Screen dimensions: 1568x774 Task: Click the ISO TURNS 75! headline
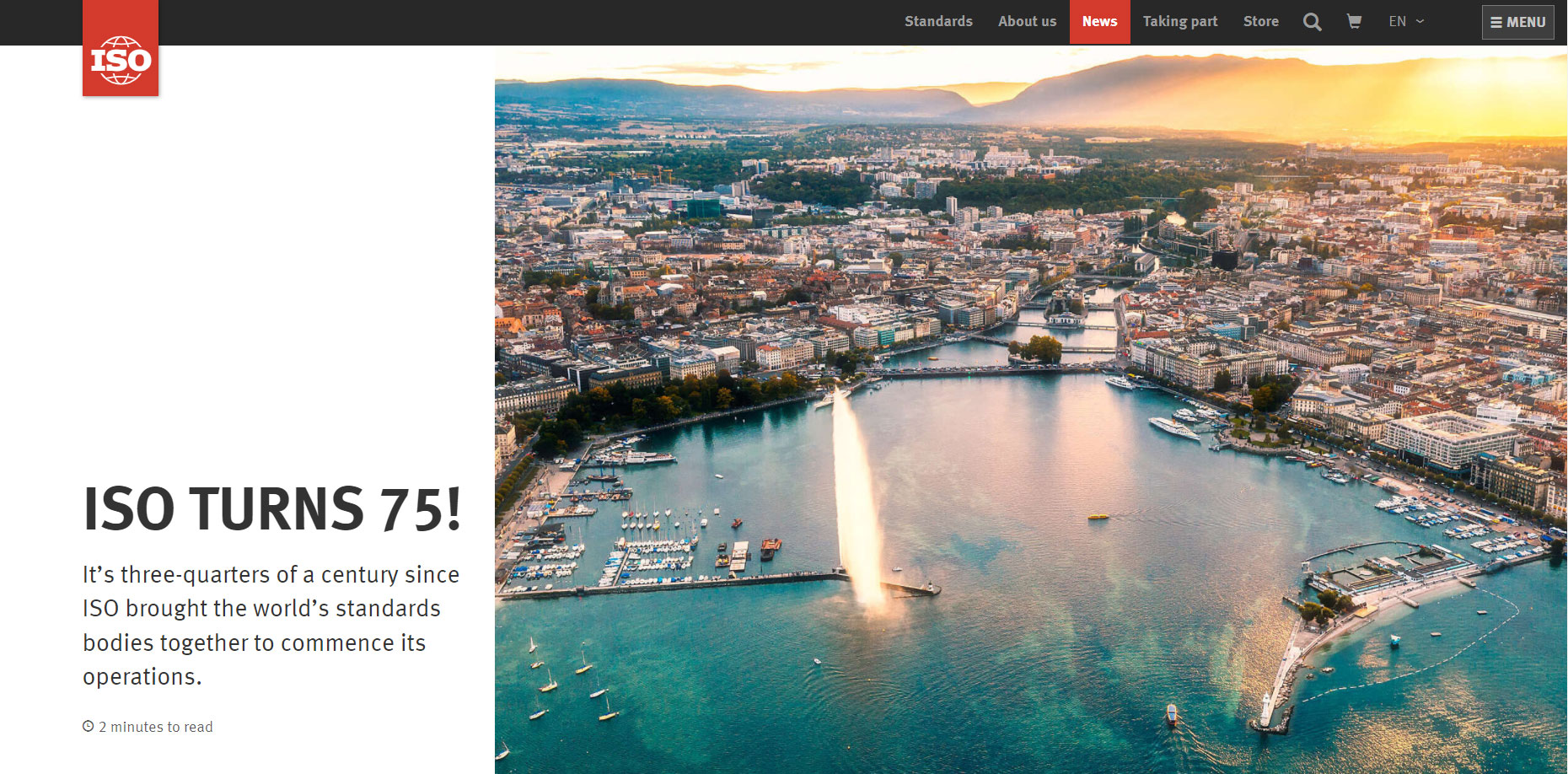(x=272, y=509)
